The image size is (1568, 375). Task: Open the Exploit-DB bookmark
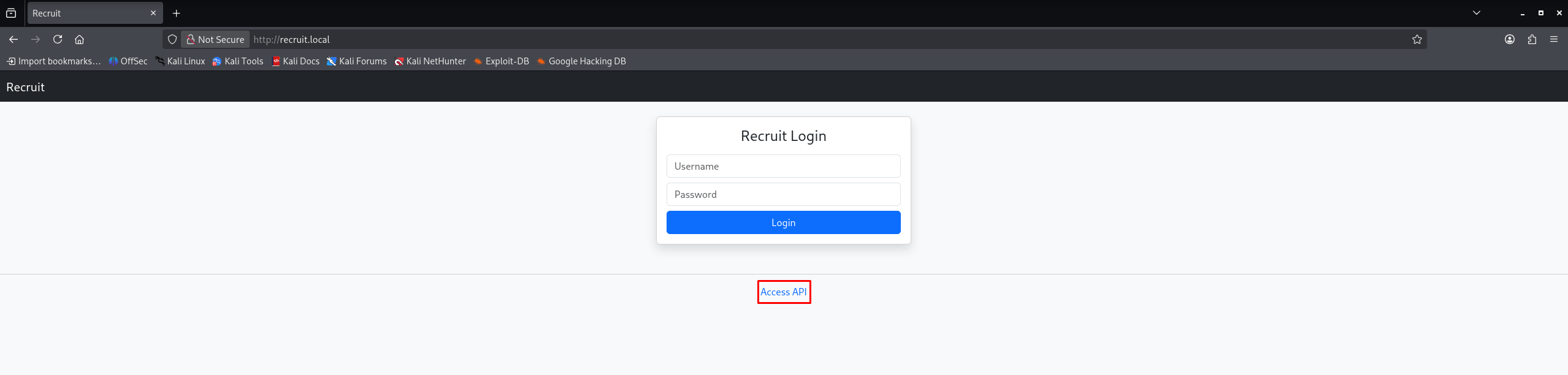pyautogui.click(x=501, y=61)
